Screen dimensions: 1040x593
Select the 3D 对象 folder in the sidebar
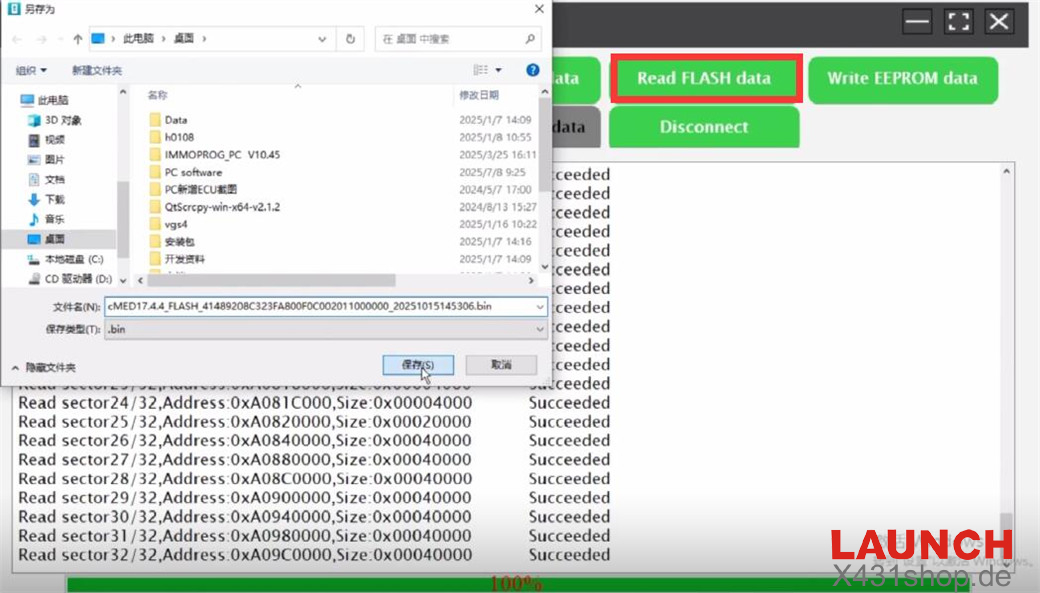62,120
